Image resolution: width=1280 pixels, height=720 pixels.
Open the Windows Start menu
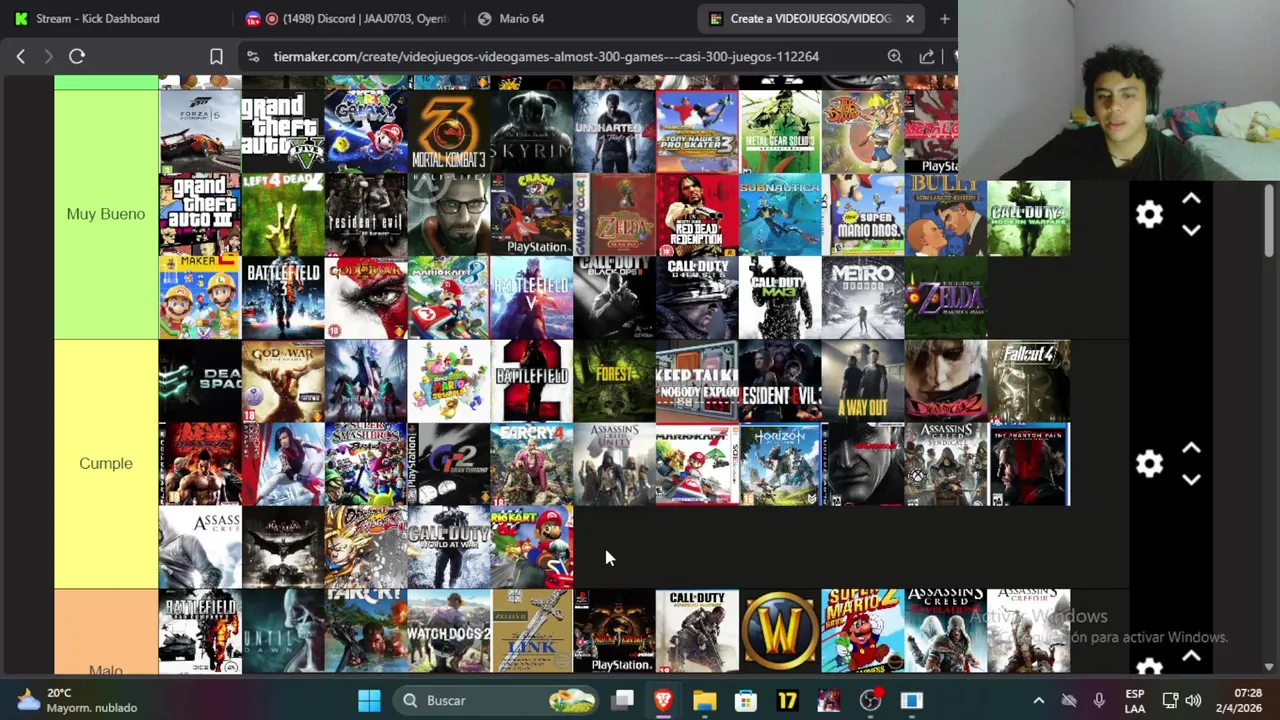pyautogui.click(x=369, y=701)
